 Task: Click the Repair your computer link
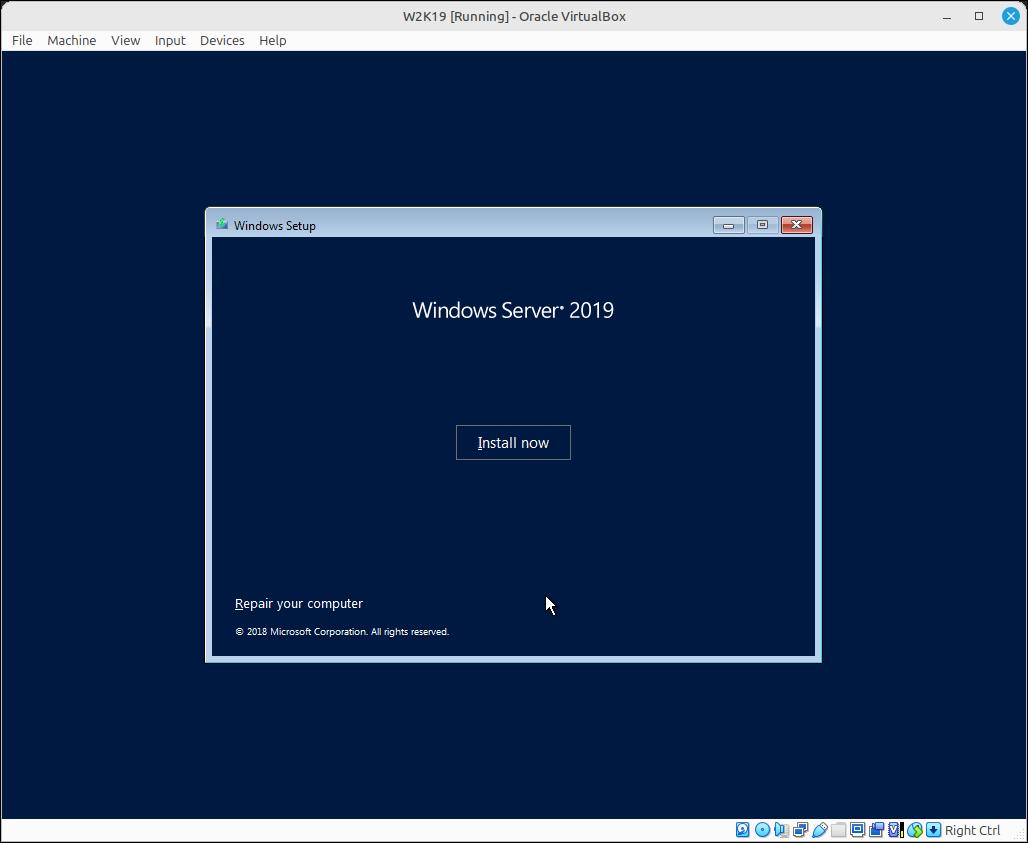pos(299,603)
